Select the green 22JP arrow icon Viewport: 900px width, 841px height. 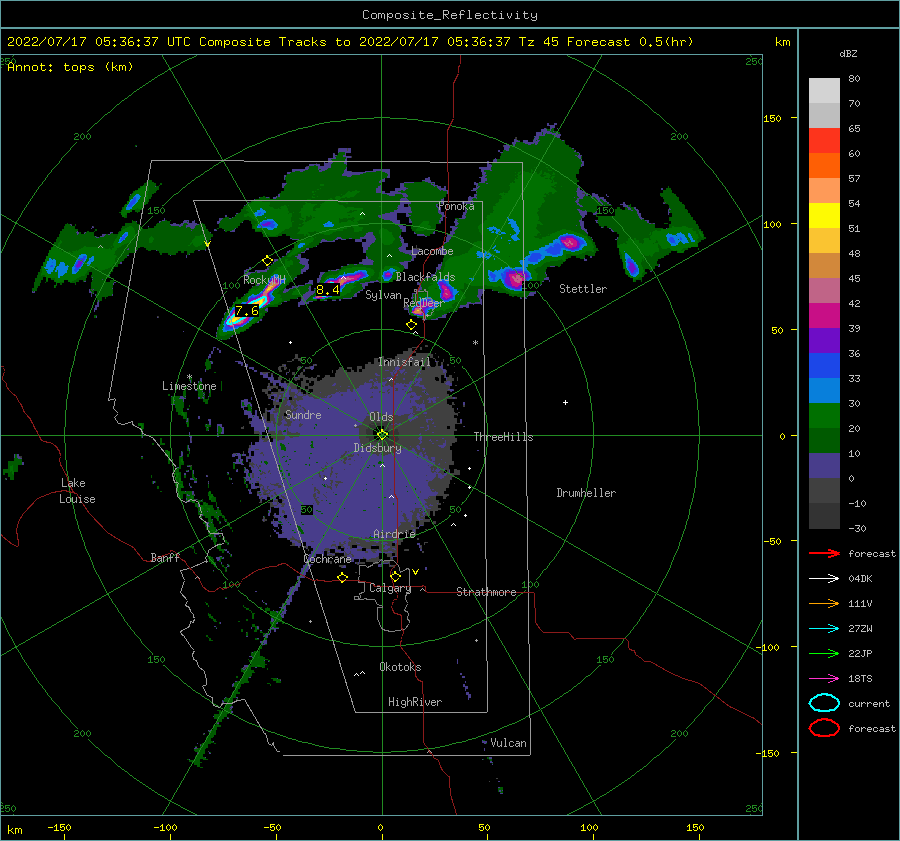824,653
